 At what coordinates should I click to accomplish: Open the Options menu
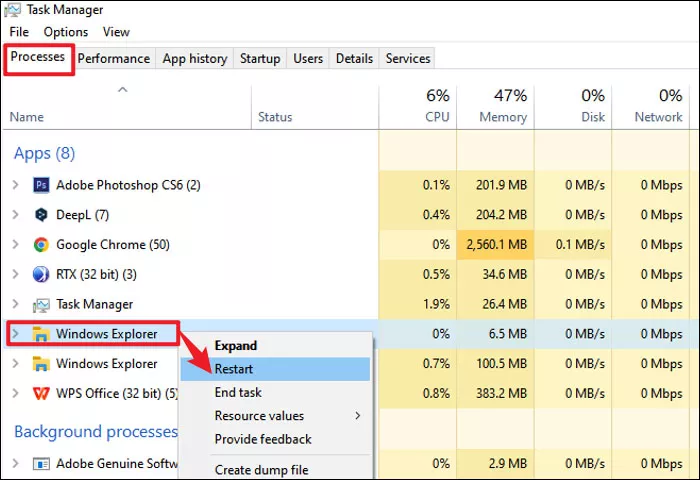66,32
